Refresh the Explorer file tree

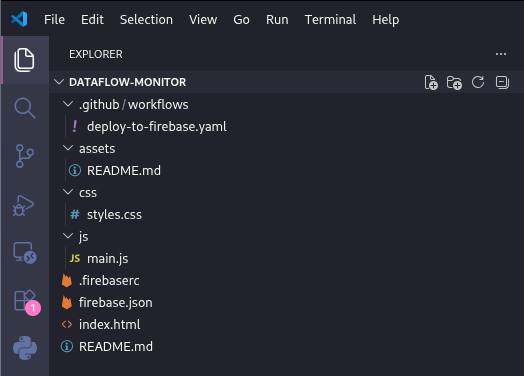pos(478,82)
